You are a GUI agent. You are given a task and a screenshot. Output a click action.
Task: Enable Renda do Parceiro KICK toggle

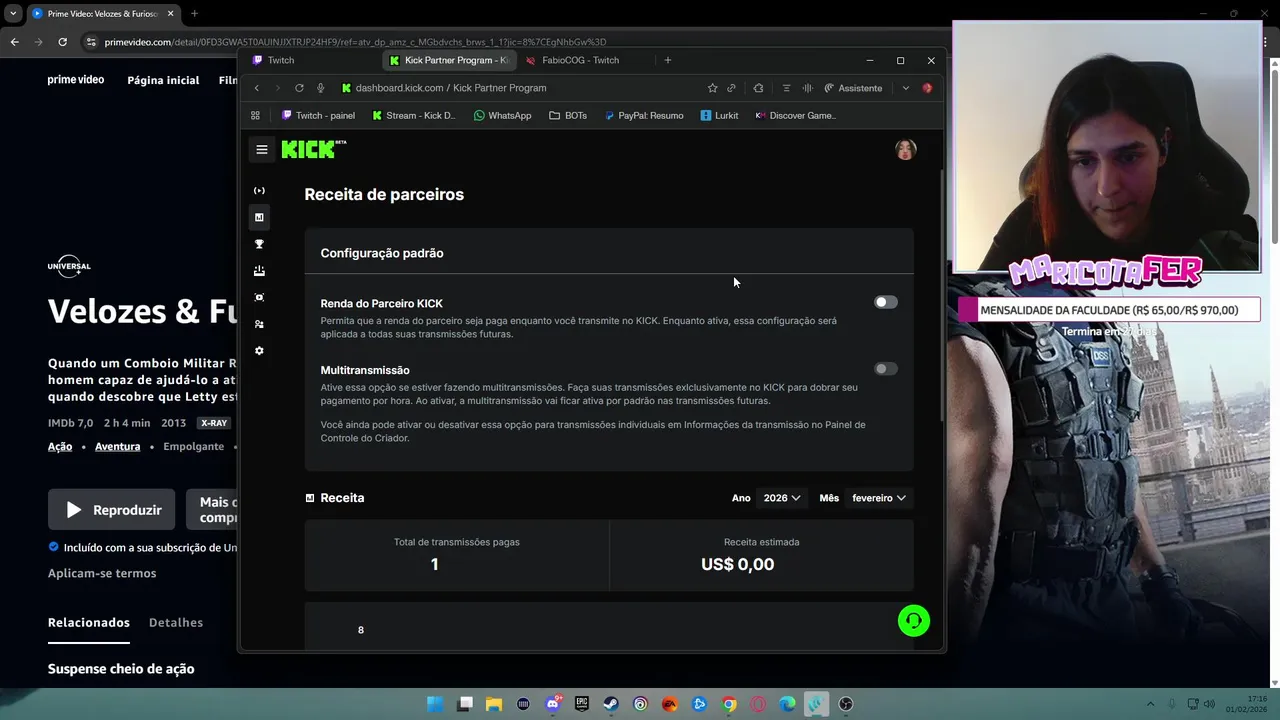click(886, 302)
